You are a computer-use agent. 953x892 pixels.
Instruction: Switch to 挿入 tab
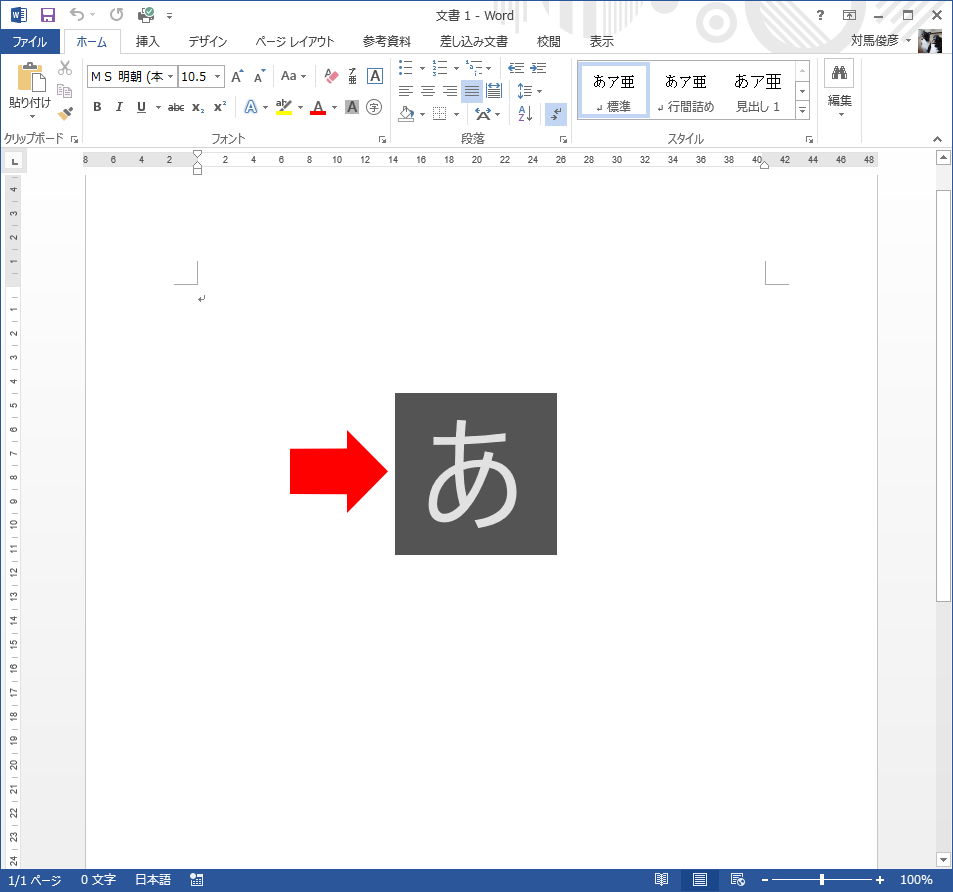point(147,41)
